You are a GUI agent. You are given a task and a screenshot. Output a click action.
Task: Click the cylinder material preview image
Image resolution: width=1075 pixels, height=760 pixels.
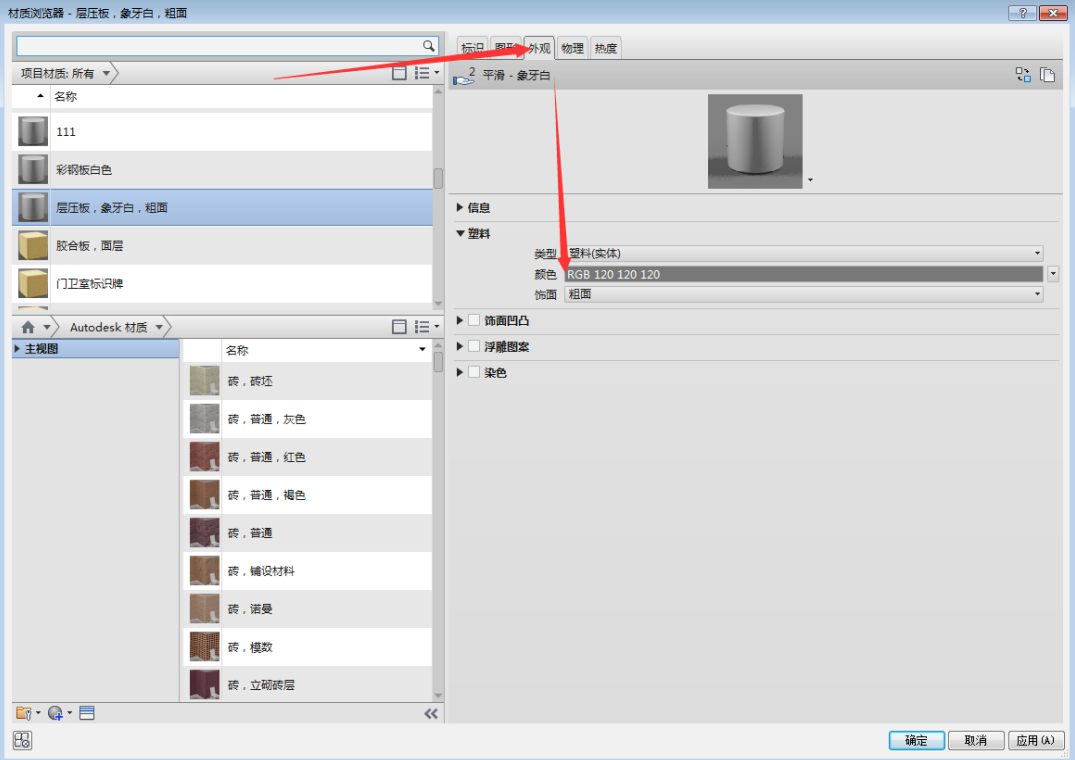click(755, 141)
